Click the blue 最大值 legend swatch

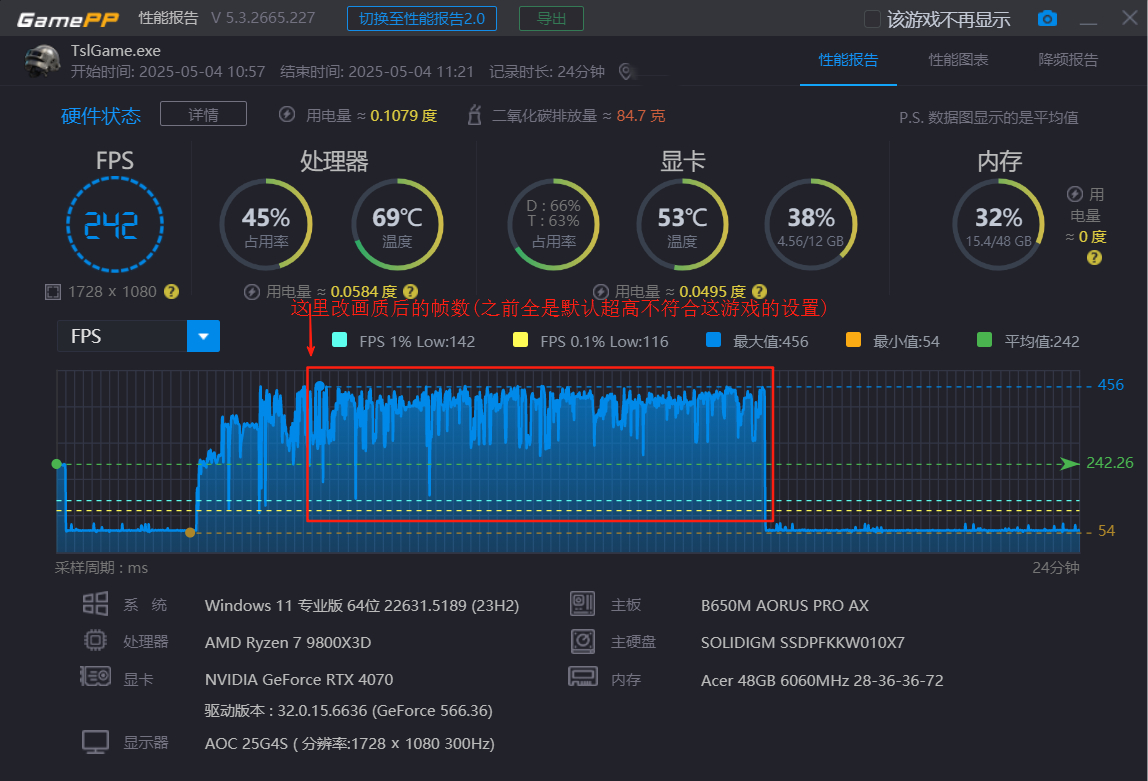coord(713,340)
